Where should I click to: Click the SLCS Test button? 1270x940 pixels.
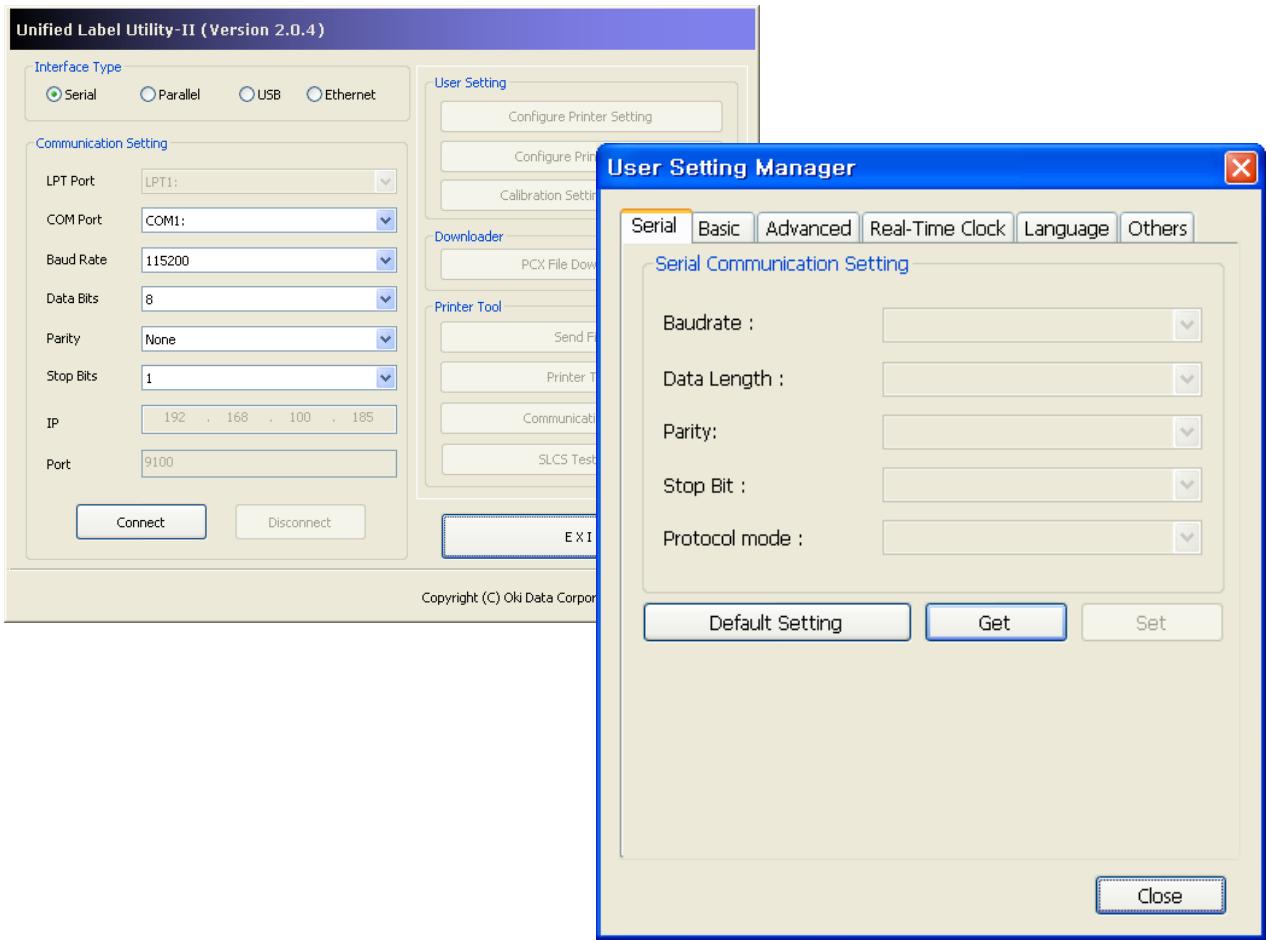(x=518, y=460)
